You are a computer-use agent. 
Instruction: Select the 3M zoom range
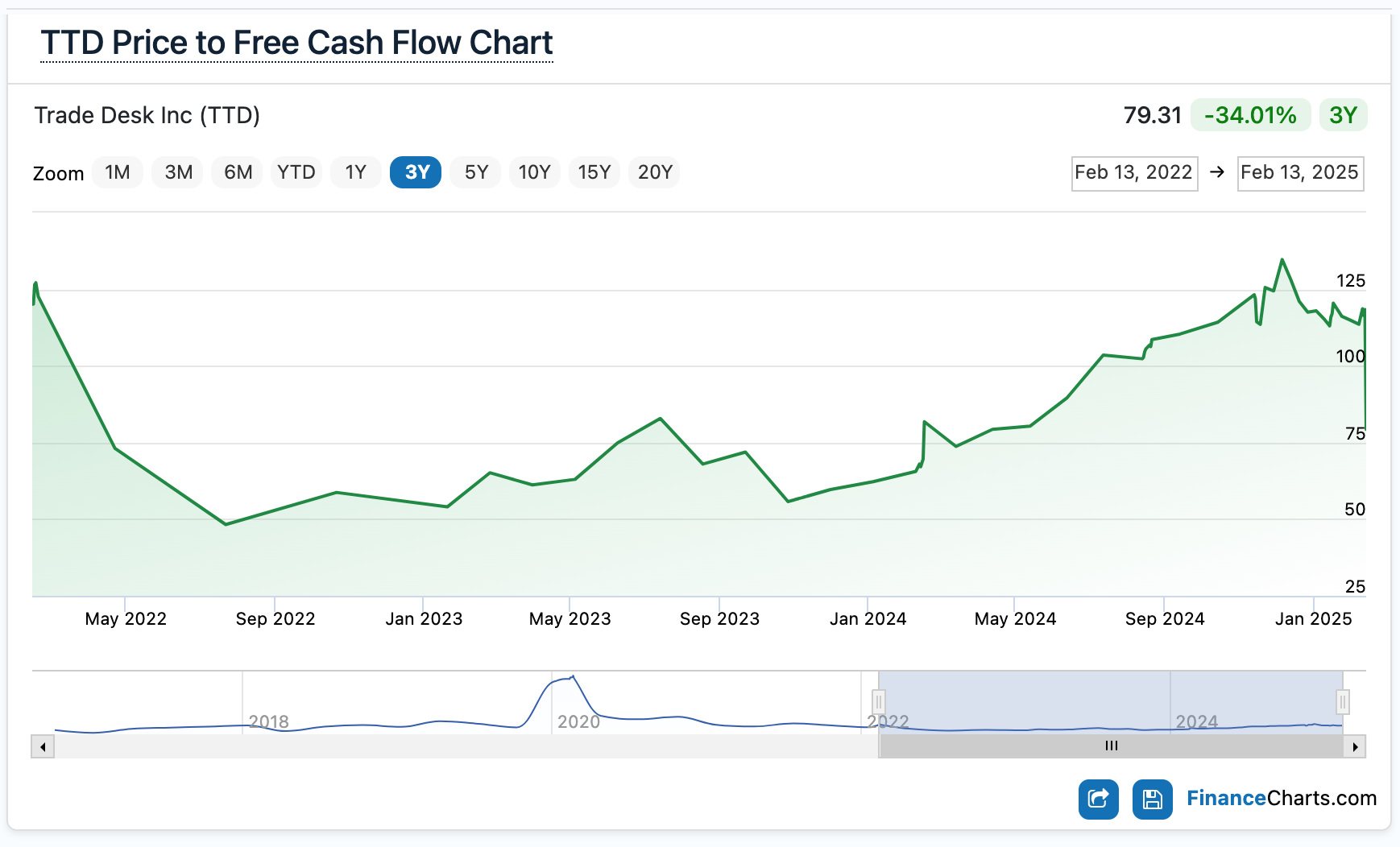(x=178, y=172)
